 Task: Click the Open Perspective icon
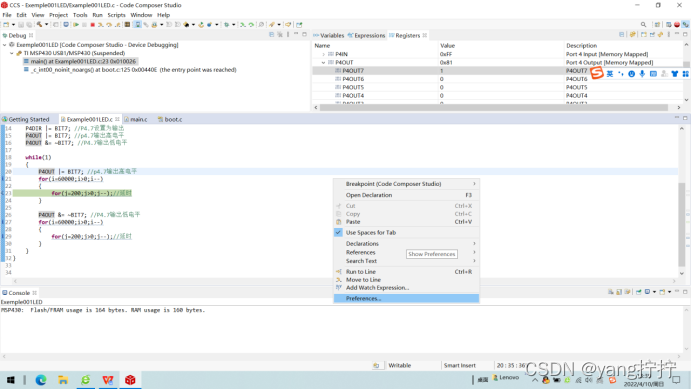pyautogui.click(x=657, y=25)
